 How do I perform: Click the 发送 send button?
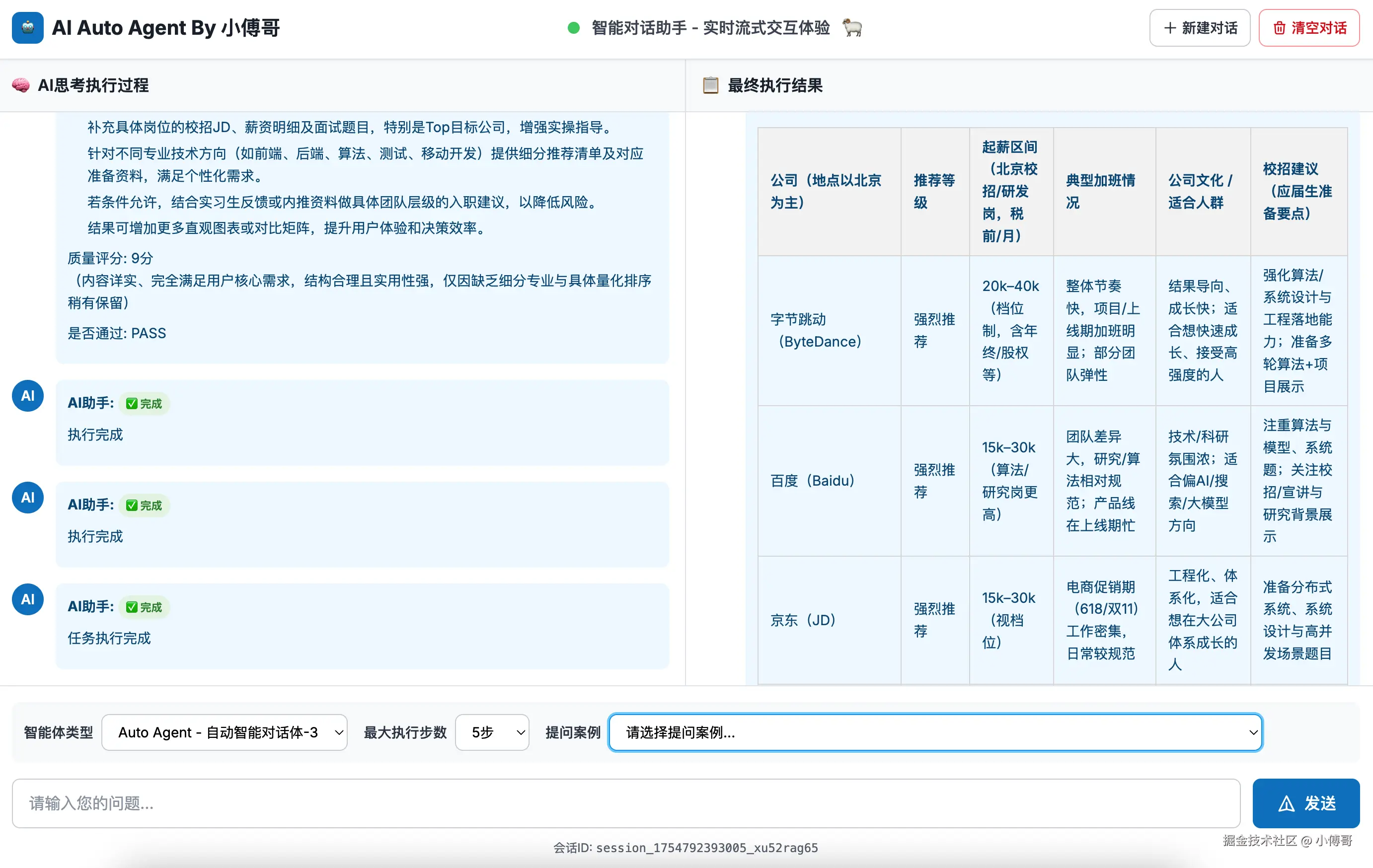[x=1306, y=803]
